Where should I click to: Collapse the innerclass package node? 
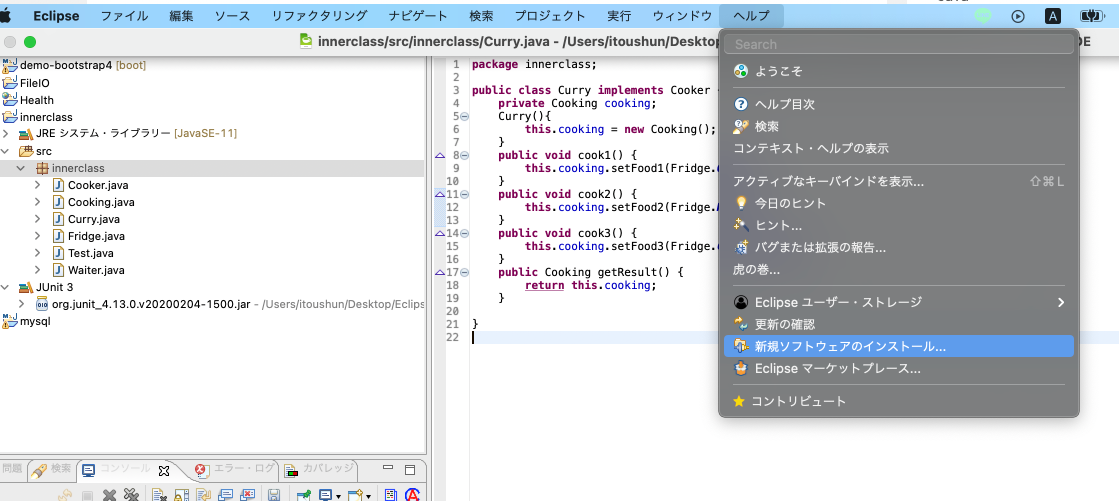21,168
